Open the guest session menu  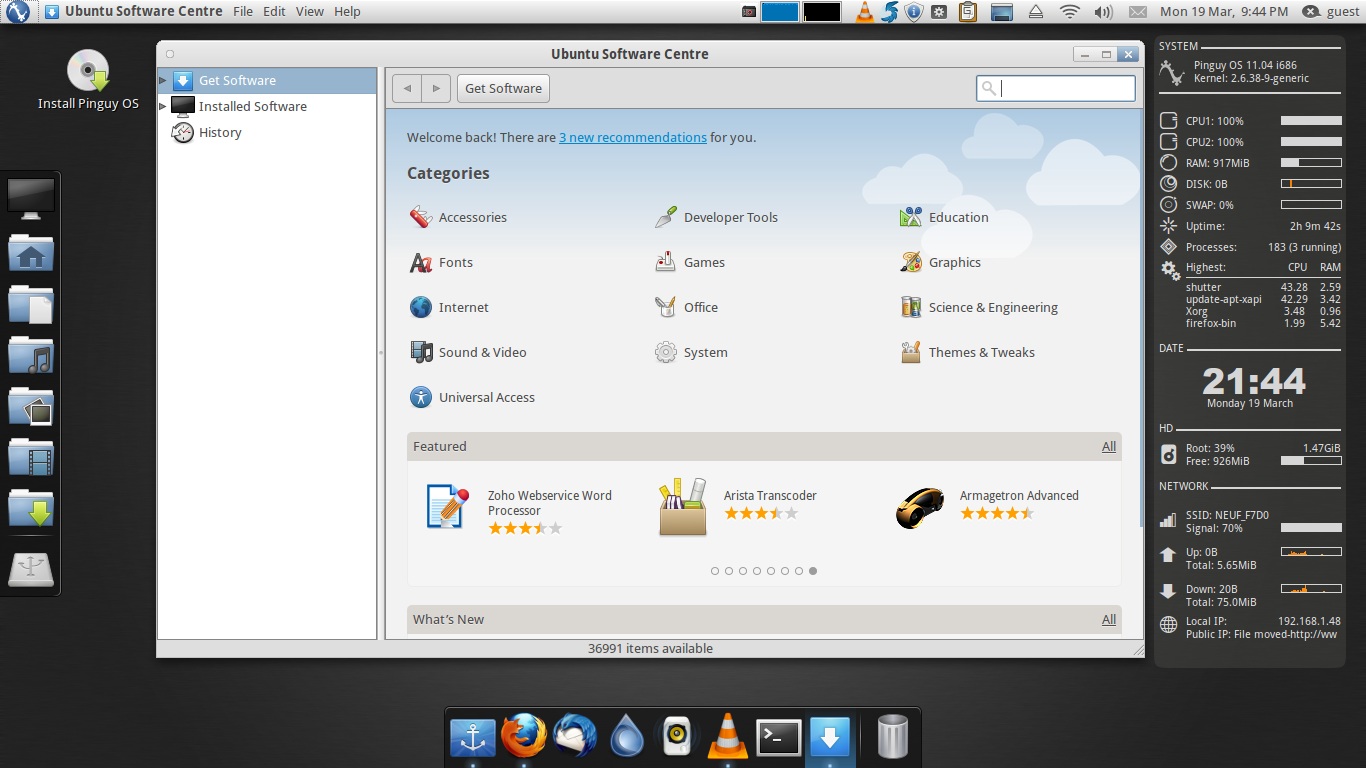point(1332,12)
